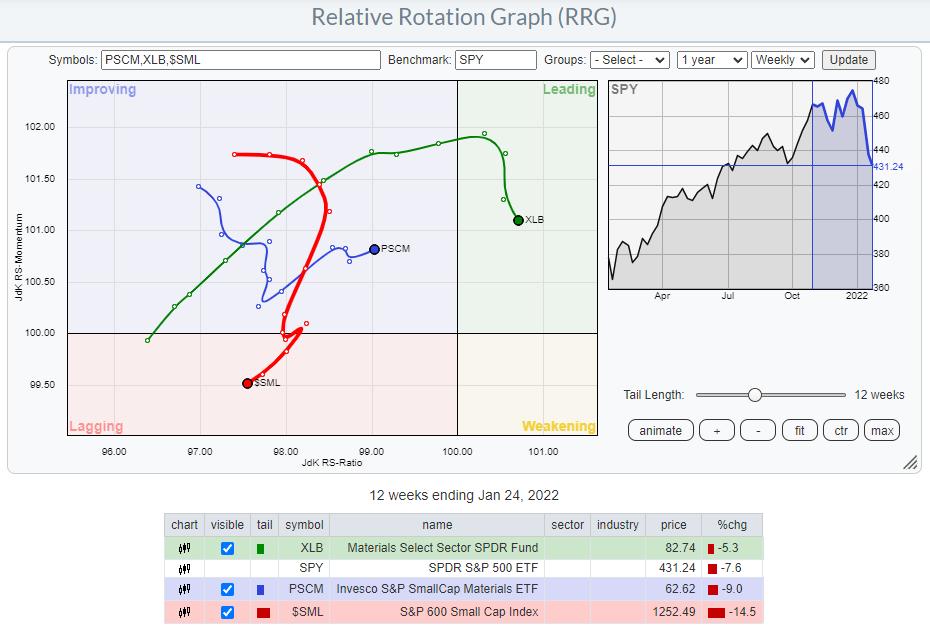Screen dimensions: 930x631
Task: Open the candlestick chart icon for PSCM
Action: [184, 591]
